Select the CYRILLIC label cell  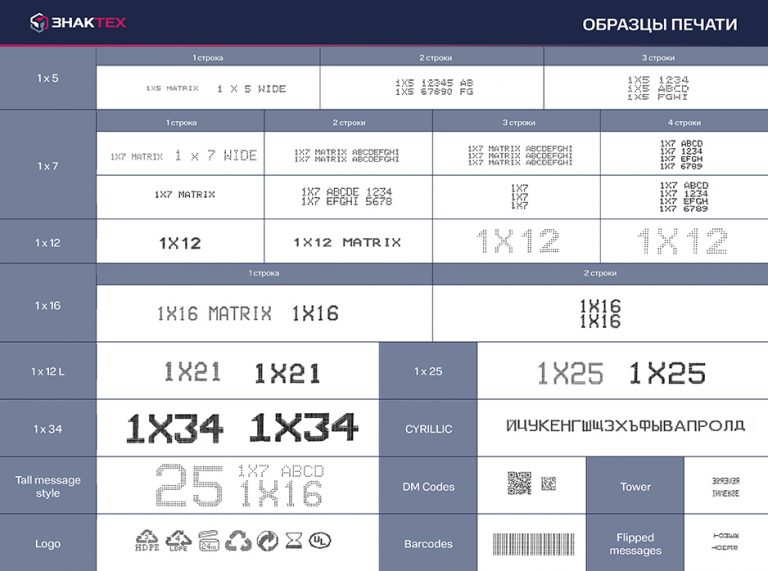pos(428,429)
